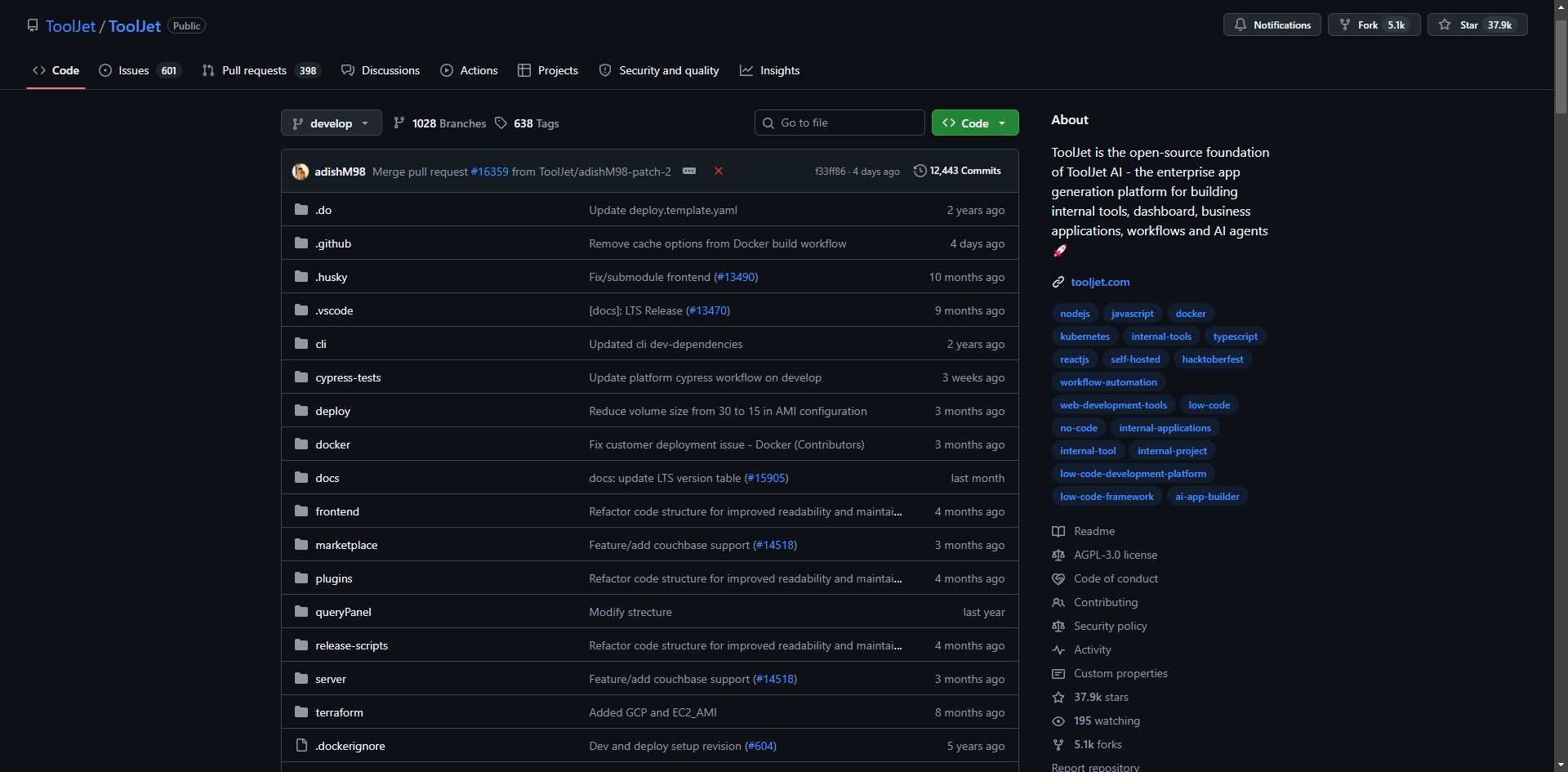1568x772 pixels.
Task: Open the Code tab
Action: click(56, 70)
